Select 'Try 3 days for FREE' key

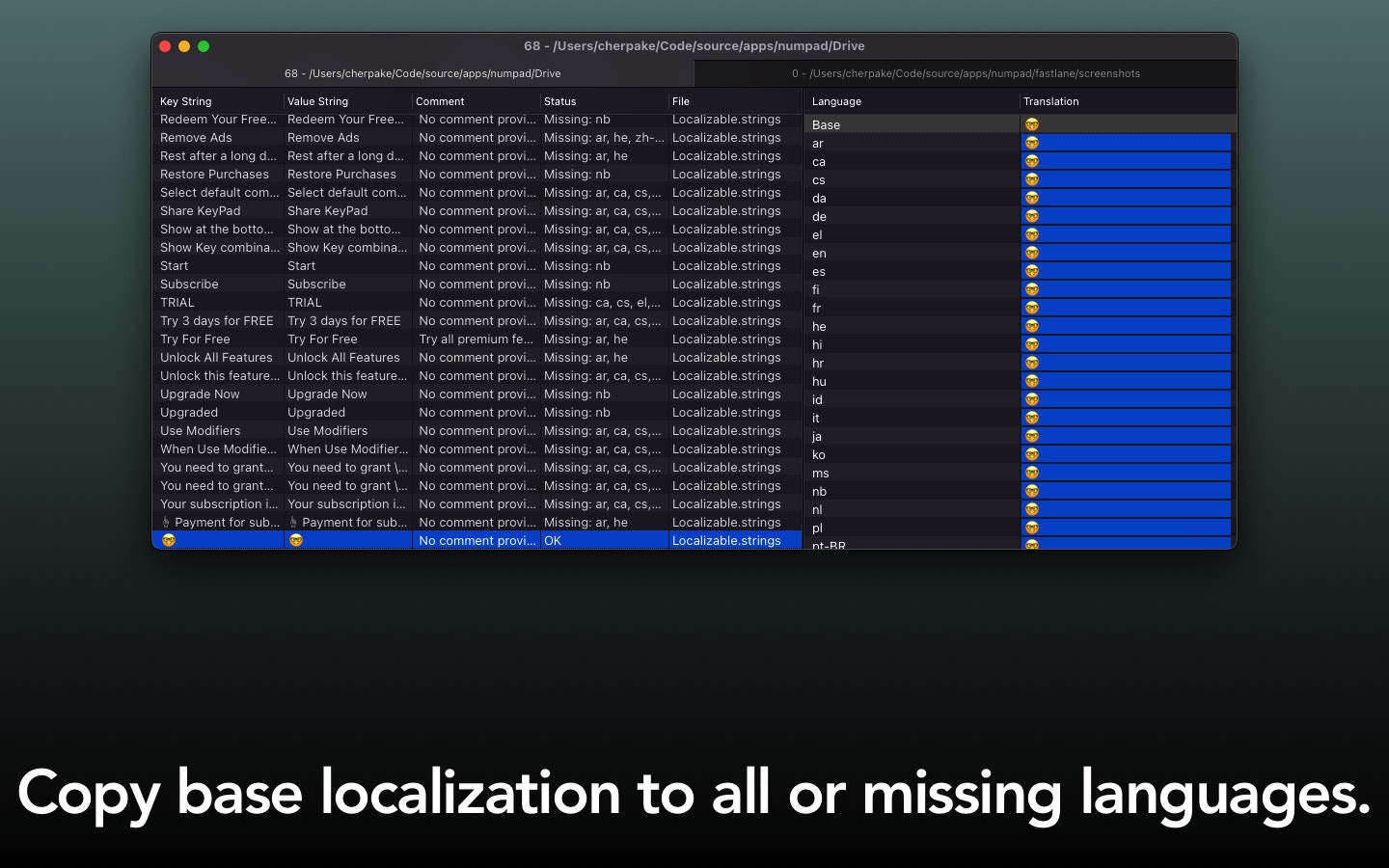point(216,321)
